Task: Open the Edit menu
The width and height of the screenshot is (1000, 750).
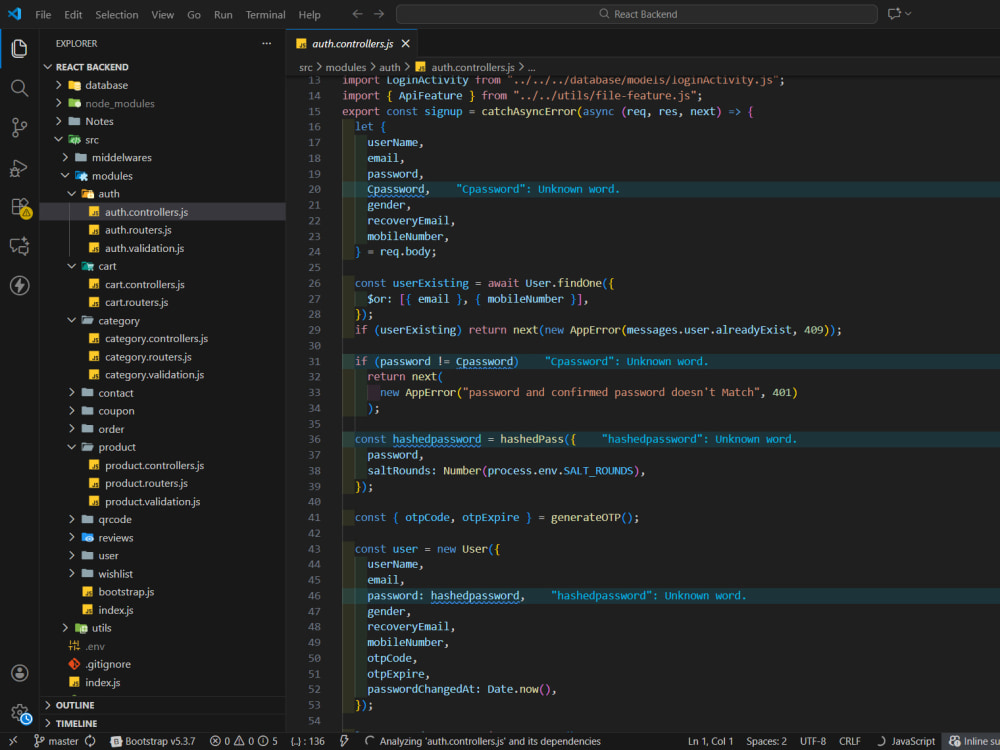Action: point(73,15)
